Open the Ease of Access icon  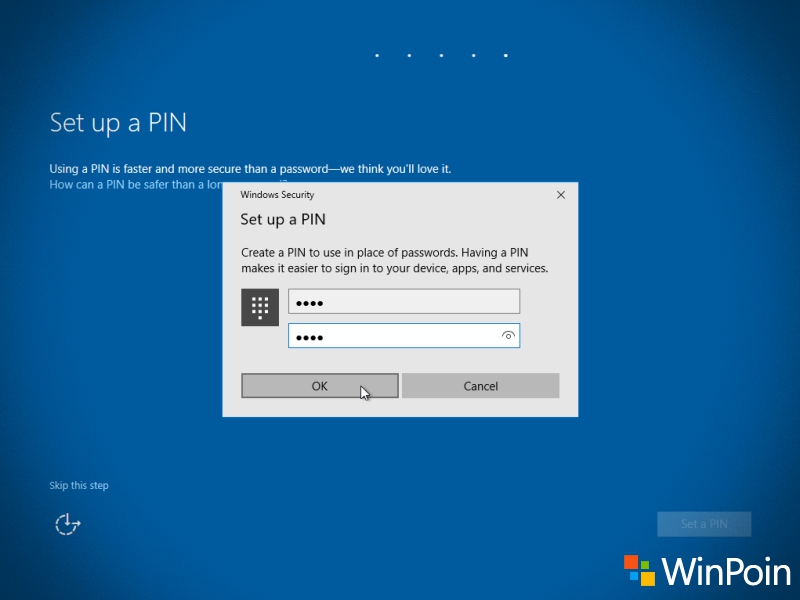pos(67,524)
